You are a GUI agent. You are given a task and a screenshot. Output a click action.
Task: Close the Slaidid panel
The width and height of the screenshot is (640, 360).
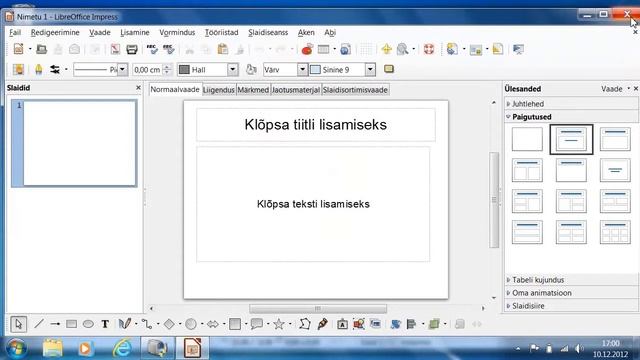point(138,88)
